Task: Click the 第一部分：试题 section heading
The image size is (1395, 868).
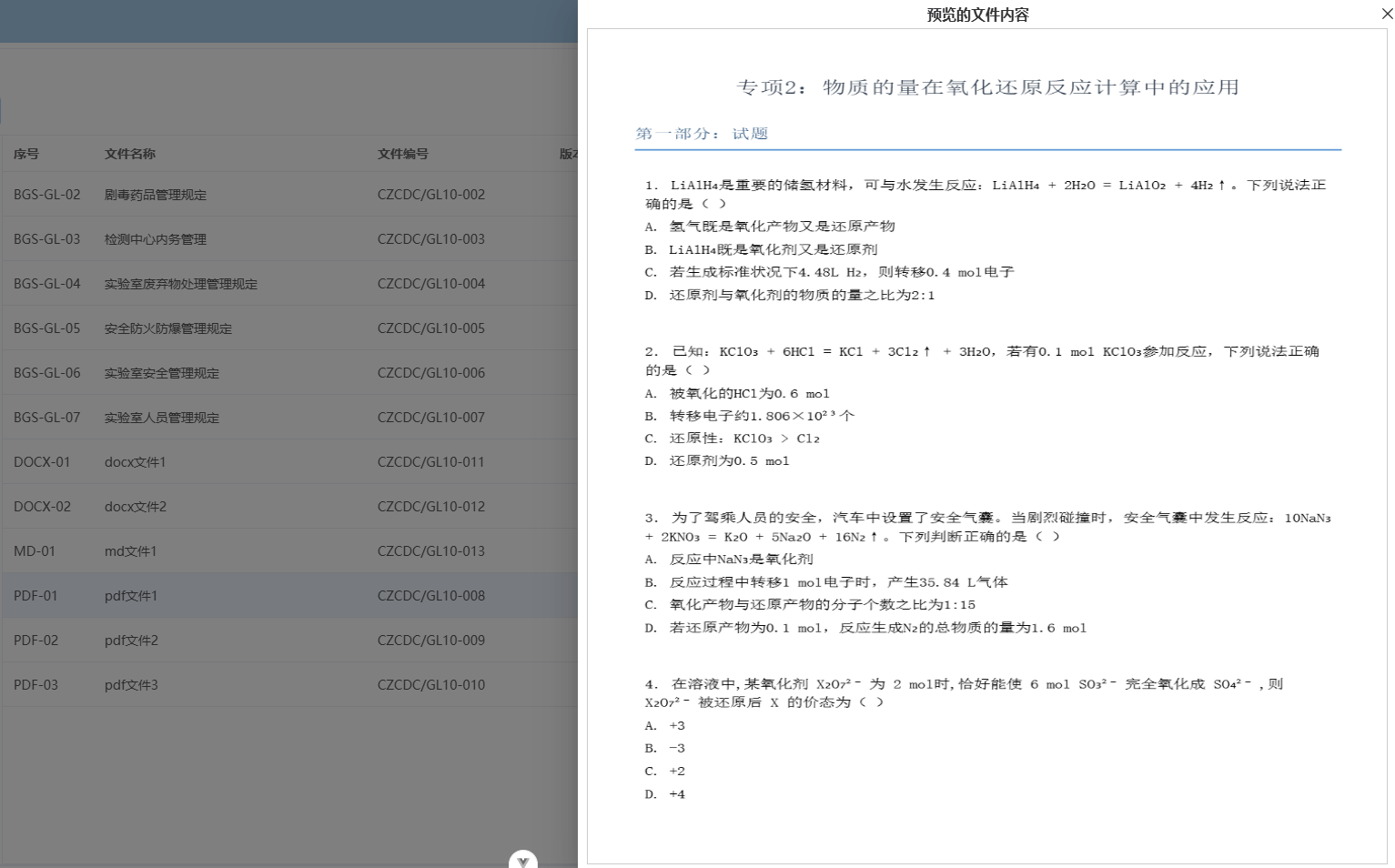Action: (x=702, y=133)
